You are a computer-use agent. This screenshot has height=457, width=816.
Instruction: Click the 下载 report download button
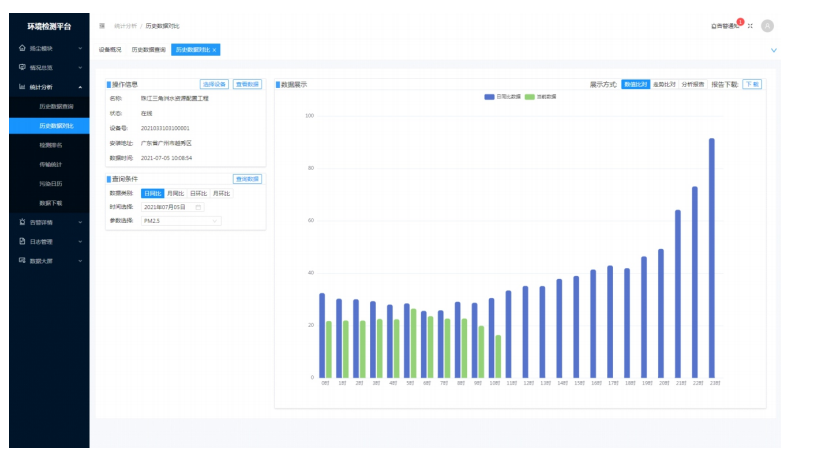pos(751,85)
